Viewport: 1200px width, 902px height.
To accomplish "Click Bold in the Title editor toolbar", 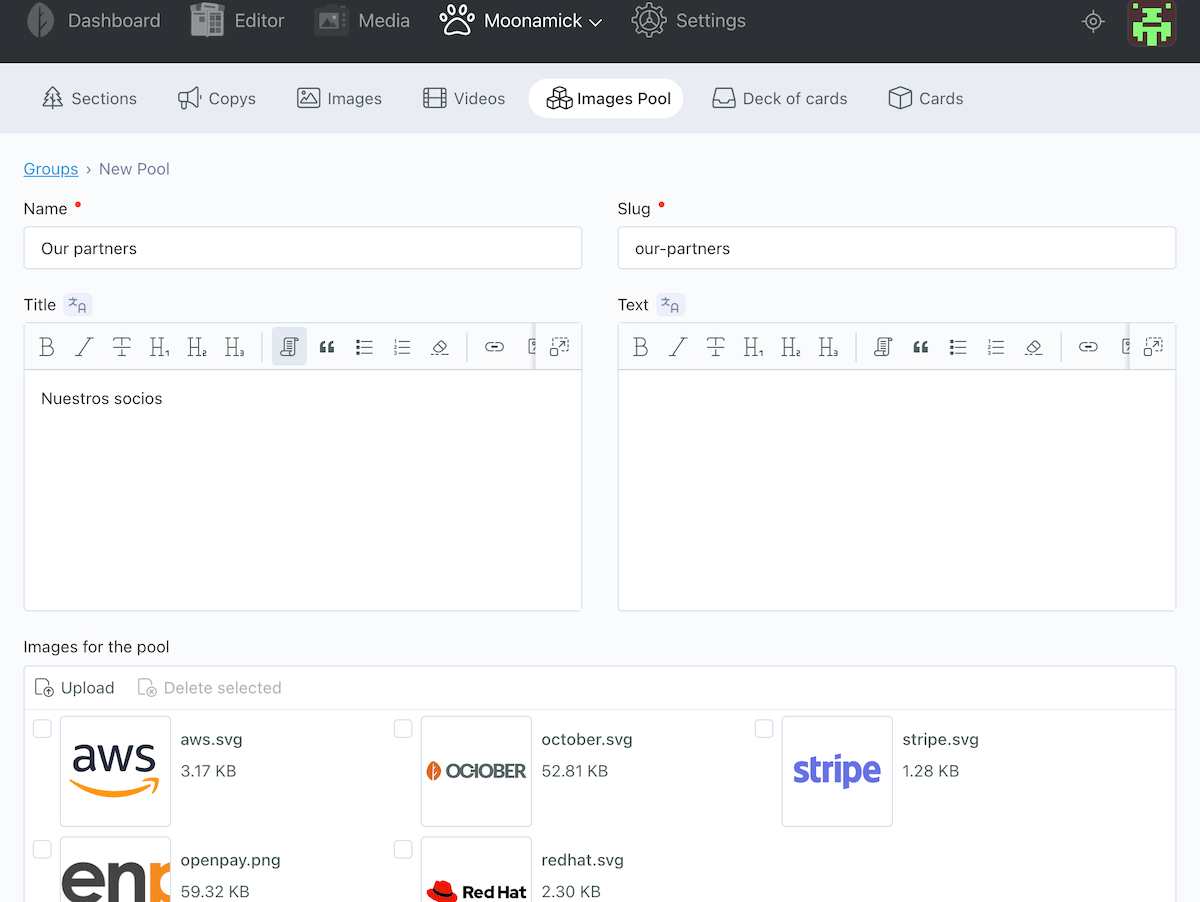I will (x=47, y=347).
